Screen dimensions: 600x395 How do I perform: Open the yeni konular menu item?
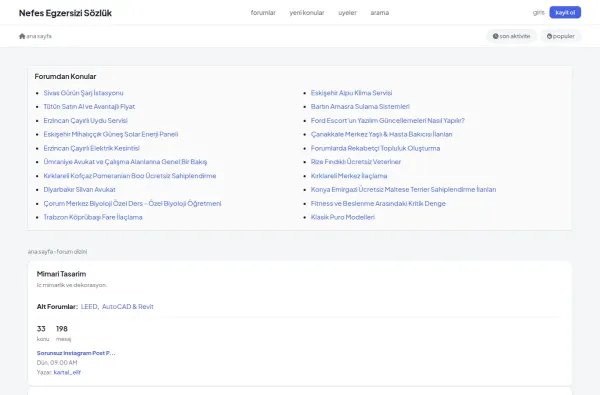pyautogui.click(x=307, y=13)
